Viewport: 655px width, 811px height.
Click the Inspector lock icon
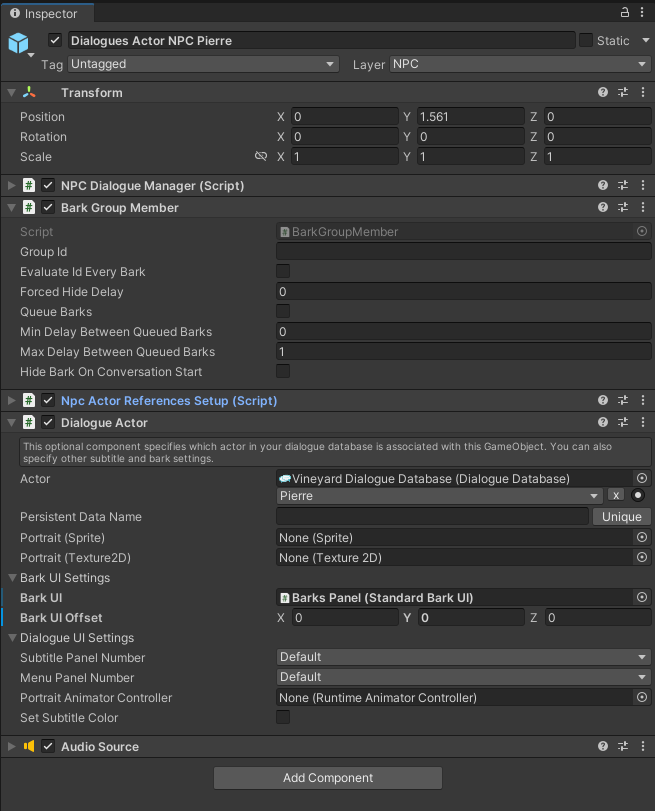(624, 12)
